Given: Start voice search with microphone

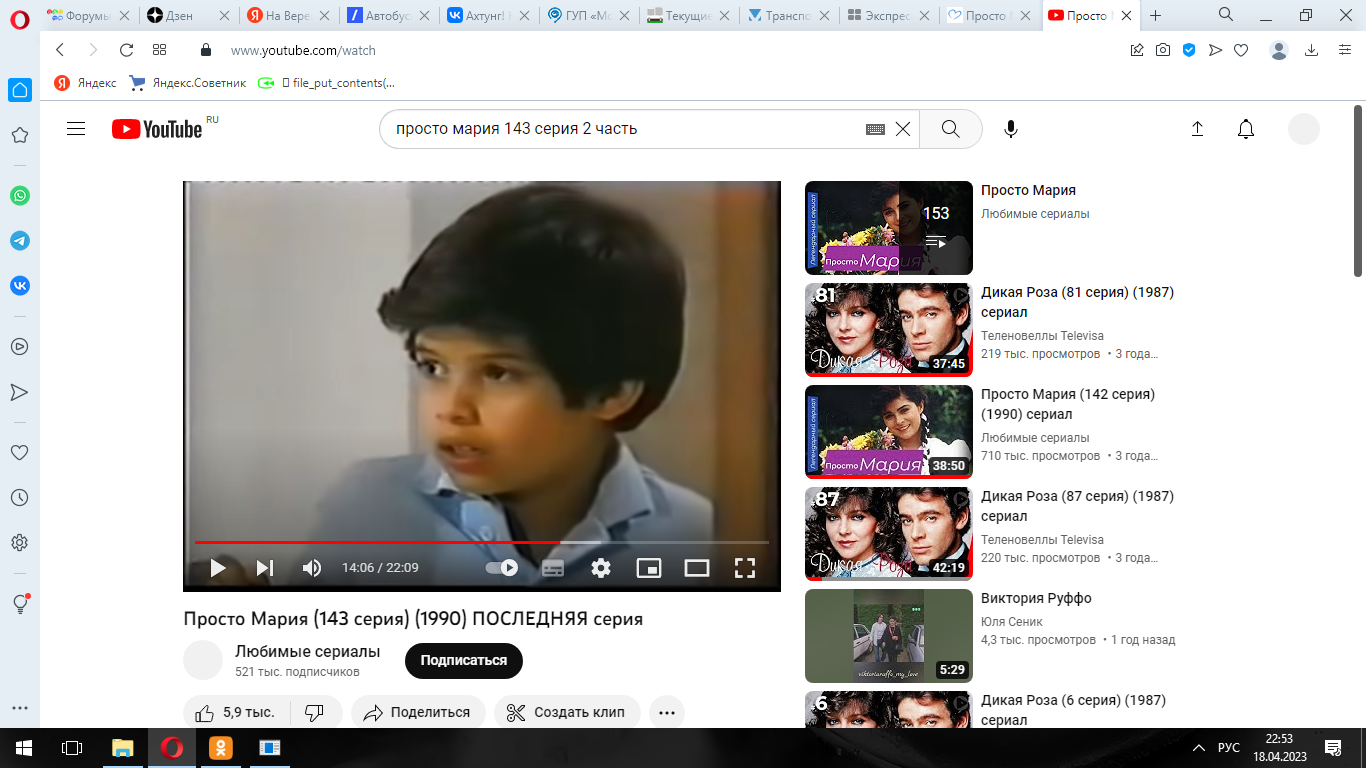Looking at the screenshot, I should tap(1011, 128).
